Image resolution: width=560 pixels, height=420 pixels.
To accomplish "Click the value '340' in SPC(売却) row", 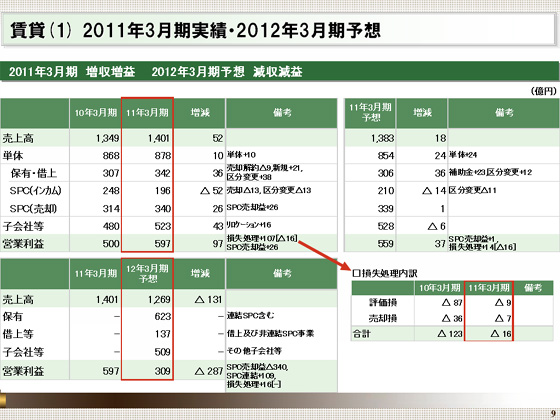I will (162, 209).
